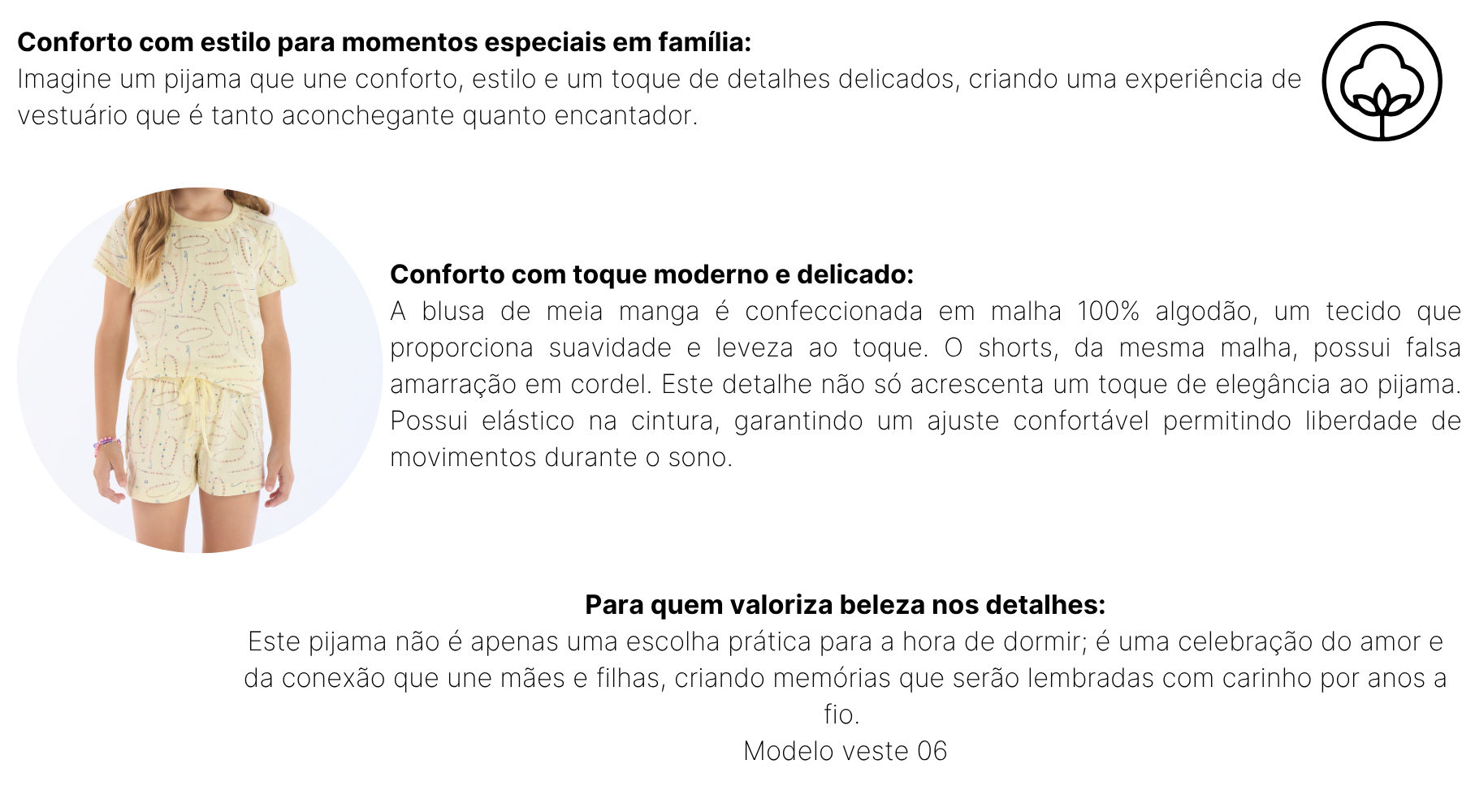
Task: Click the word 'fio.' under the last paragraph
Action: (x=841, y=715)
